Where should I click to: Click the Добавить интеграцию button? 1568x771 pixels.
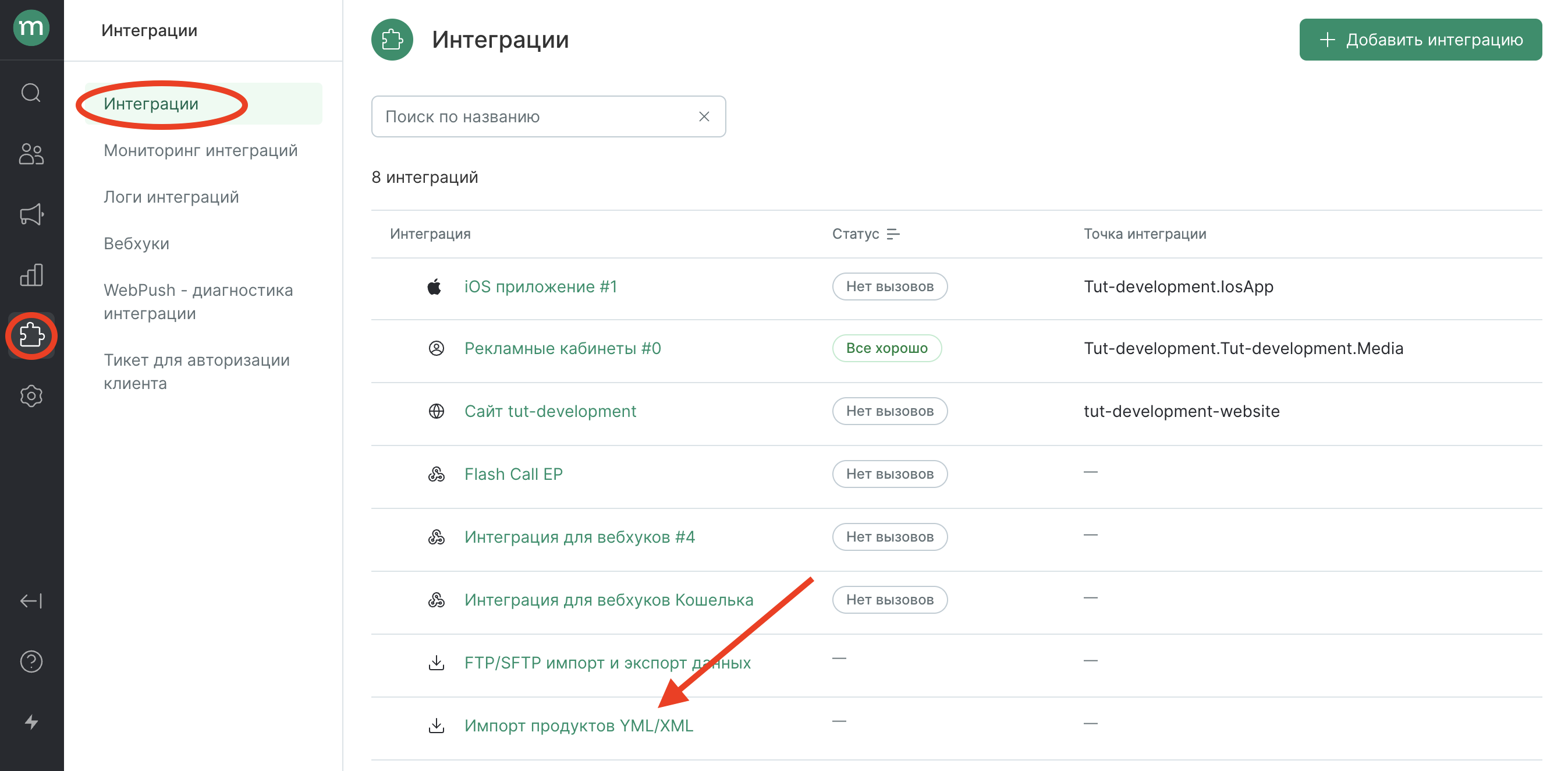pos(1421,40)
